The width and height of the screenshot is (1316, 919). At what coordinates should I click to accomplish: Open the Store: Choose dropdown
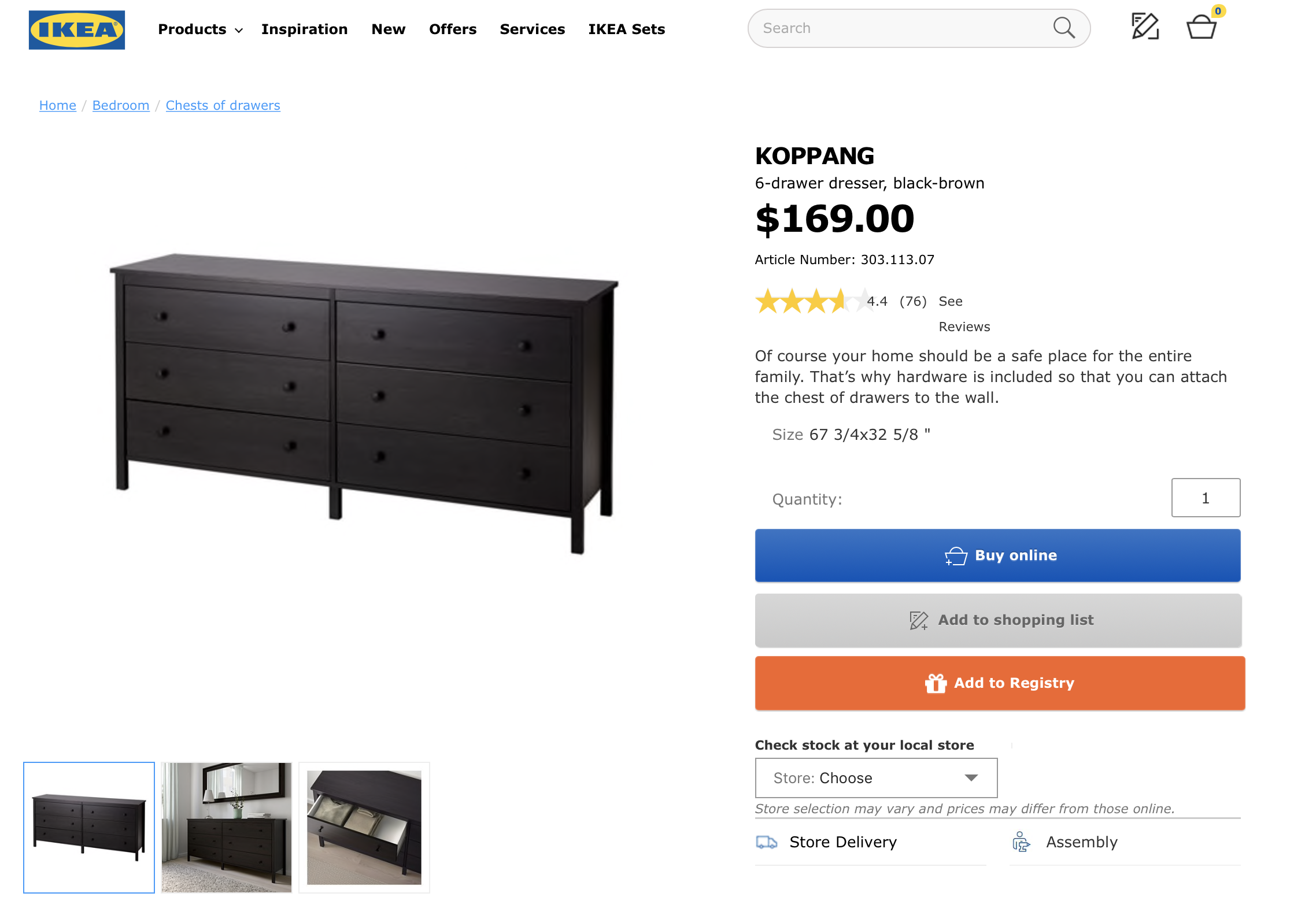(x=876, y=778)
